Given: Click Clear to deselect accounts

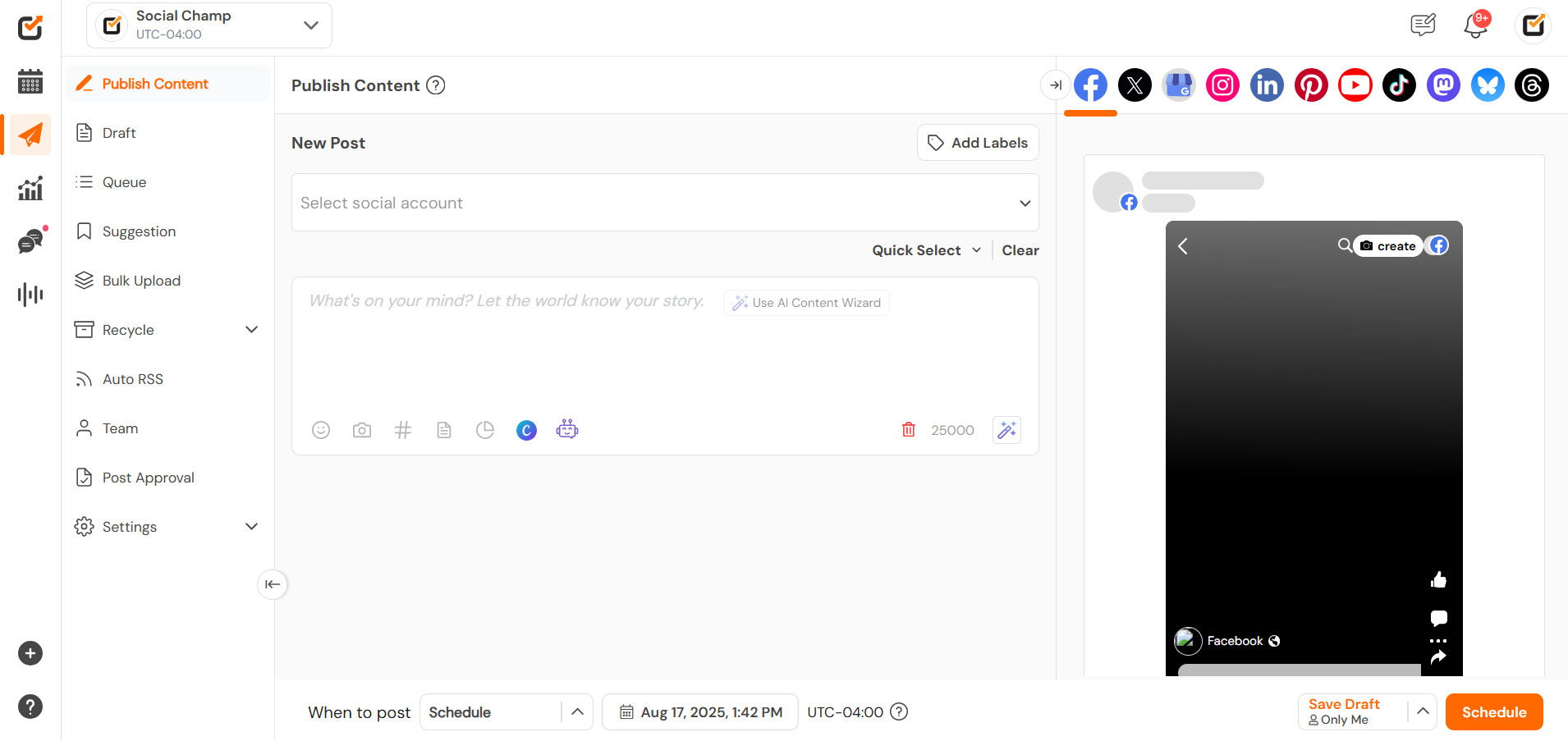Looking at the screenshot, I should (1020, 250).
